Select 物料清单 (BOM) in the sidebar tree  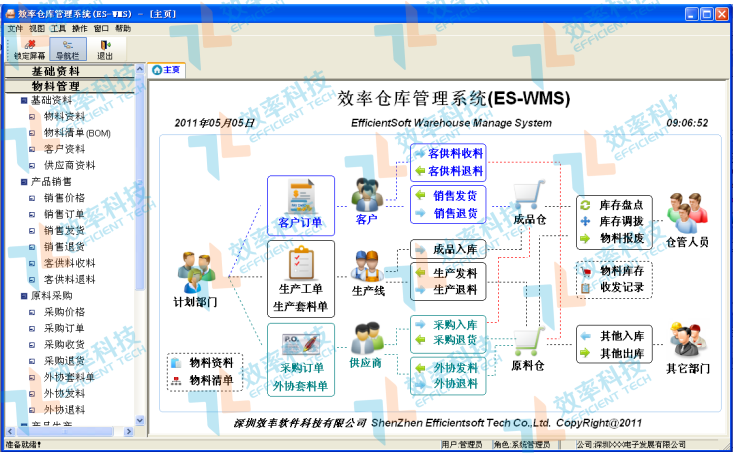point(77,133)
